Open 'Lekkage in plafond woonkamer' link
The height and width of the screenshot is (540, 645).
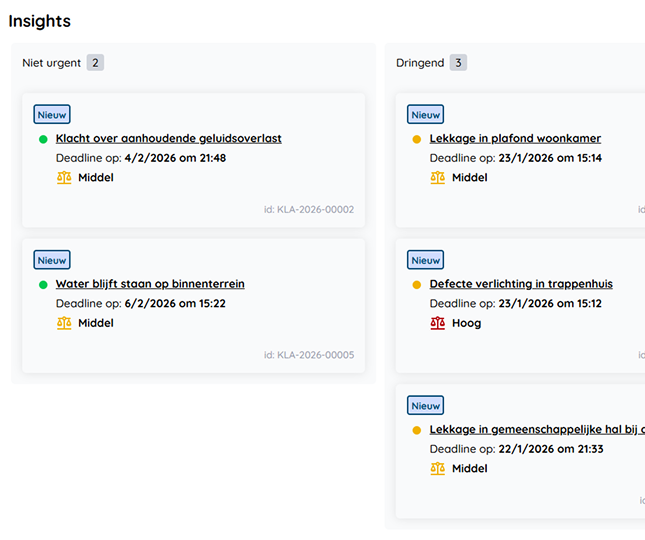[x=515, y=139]
